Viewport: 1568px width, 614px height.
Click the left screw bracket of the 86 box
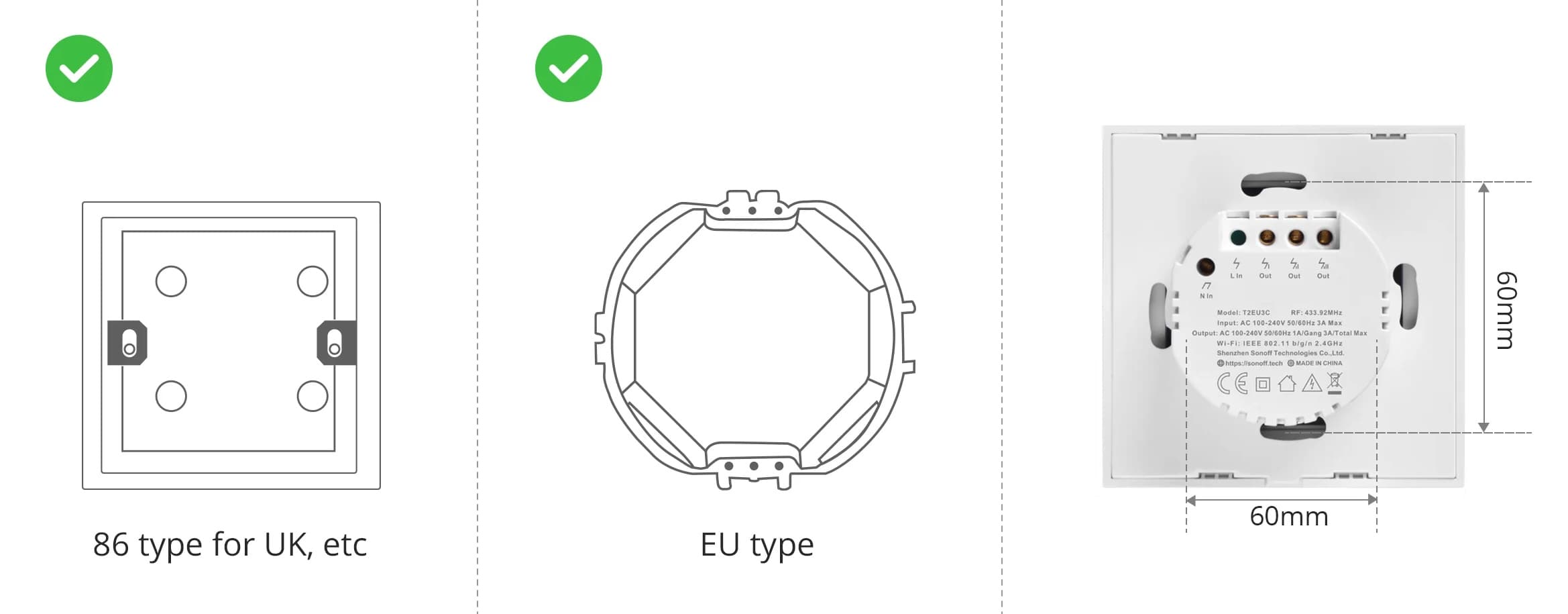pos(128,343)
